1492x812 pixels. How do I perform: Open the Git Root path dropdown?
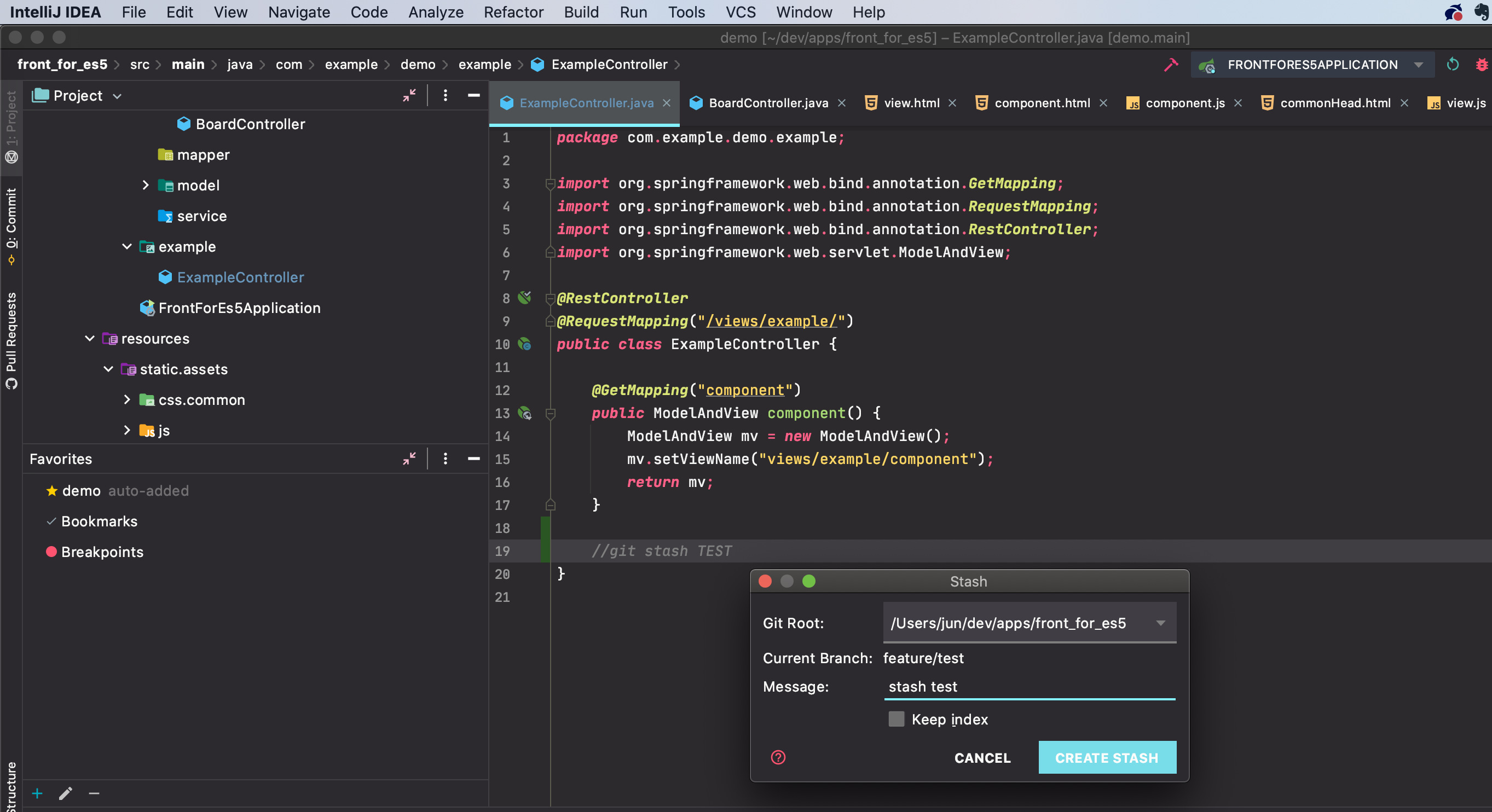pos(1161,623)
